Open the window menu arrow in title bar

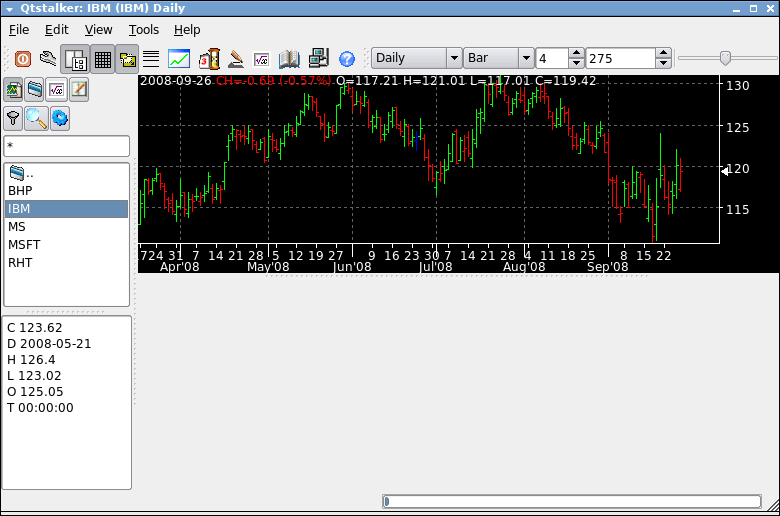coord(9,9)
